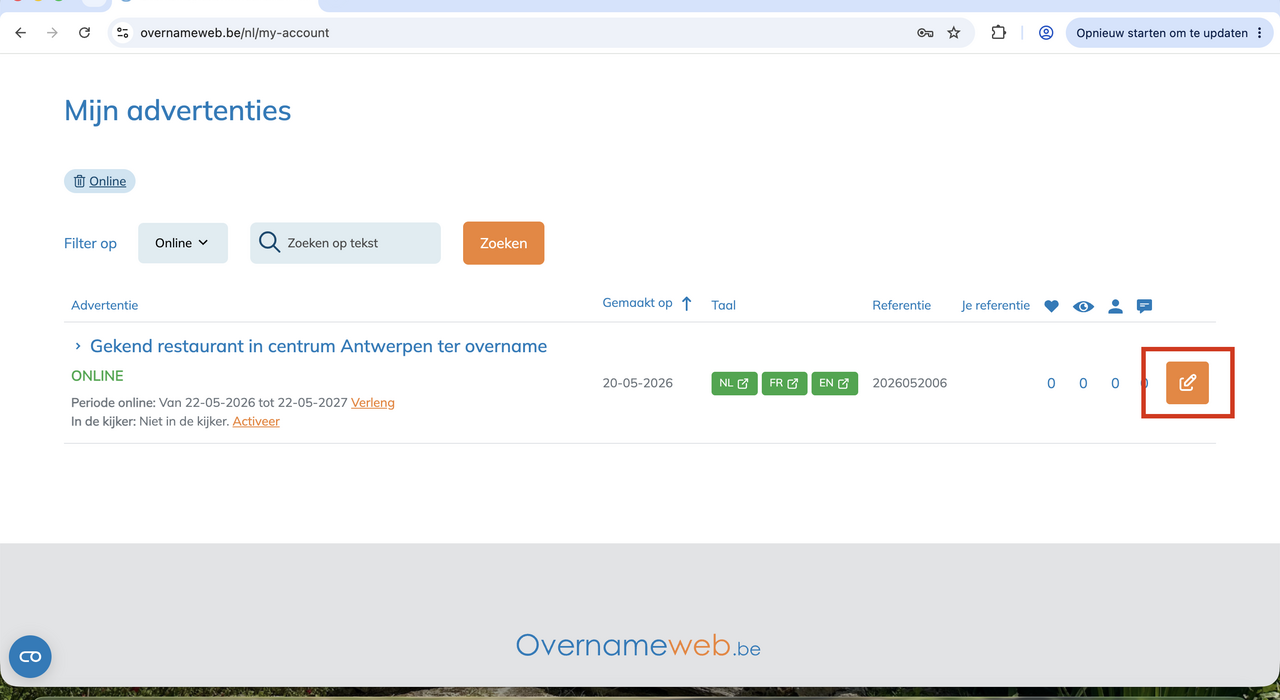Click the browser forward arrow
This screenshot has height=700, width=1280.
(x=52, y=33)
